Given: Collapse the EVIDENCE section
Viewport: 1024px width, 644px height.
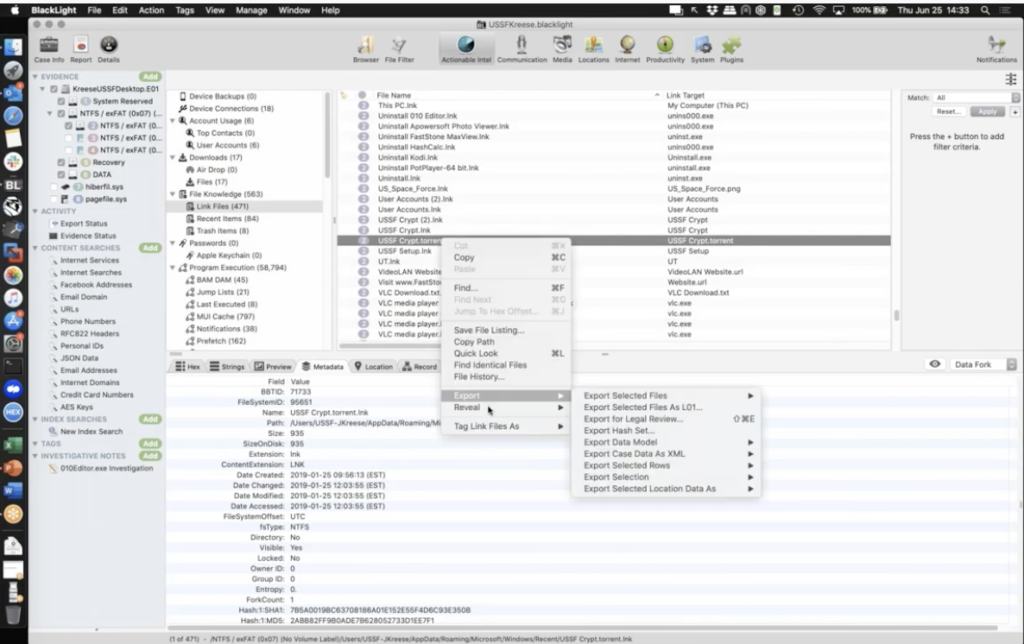Looking at the screenshot, I should tap(35, 77).
